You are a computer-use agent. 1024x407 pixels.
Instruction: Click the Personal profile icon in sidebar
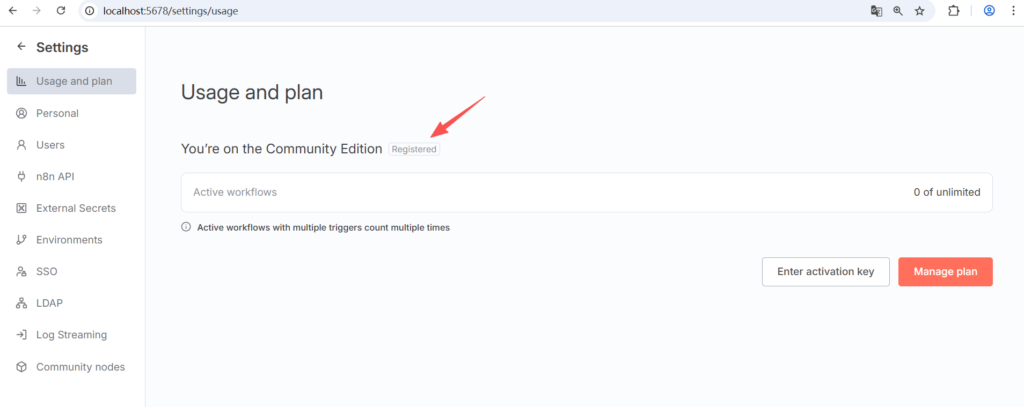tap(21, 113)
